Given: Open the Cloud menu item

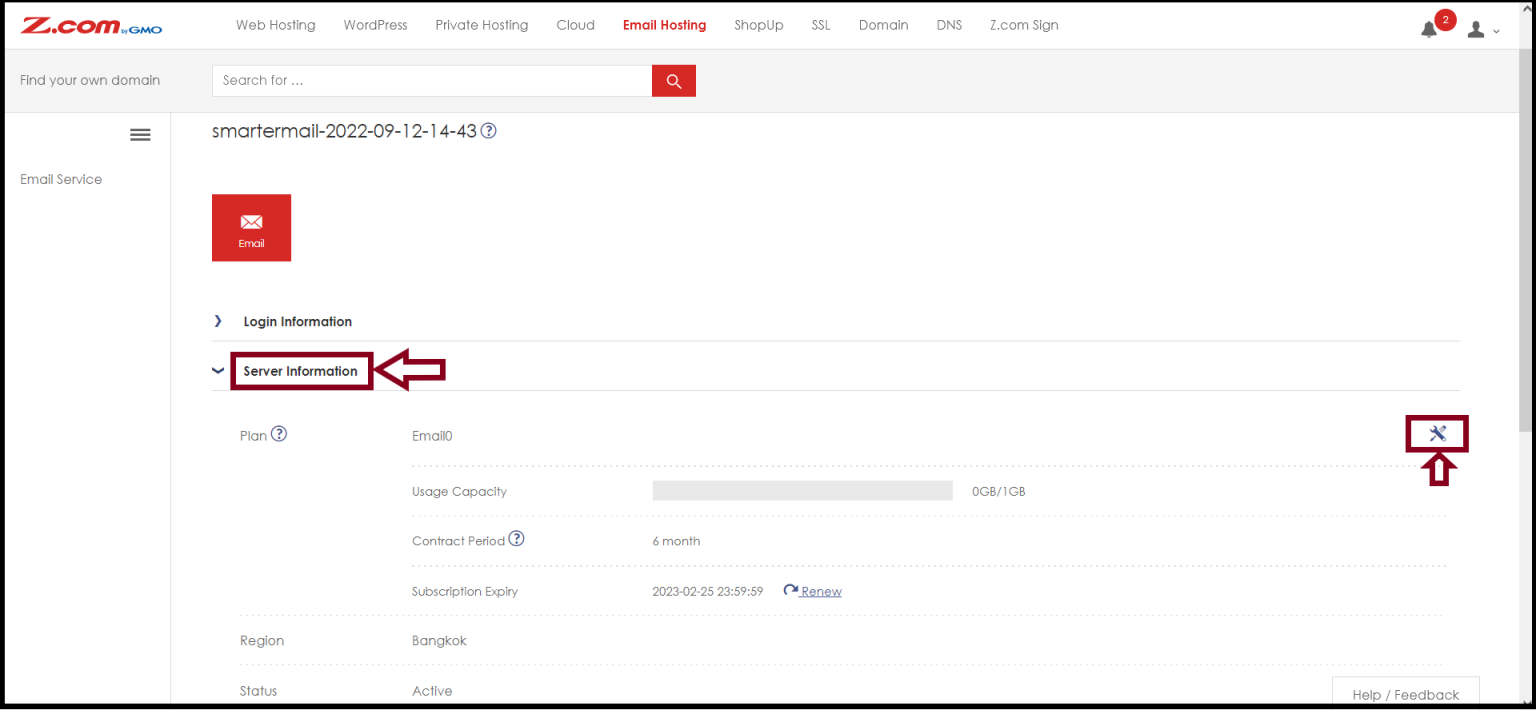Looking at the screenshot, I should tap(575, 25).
